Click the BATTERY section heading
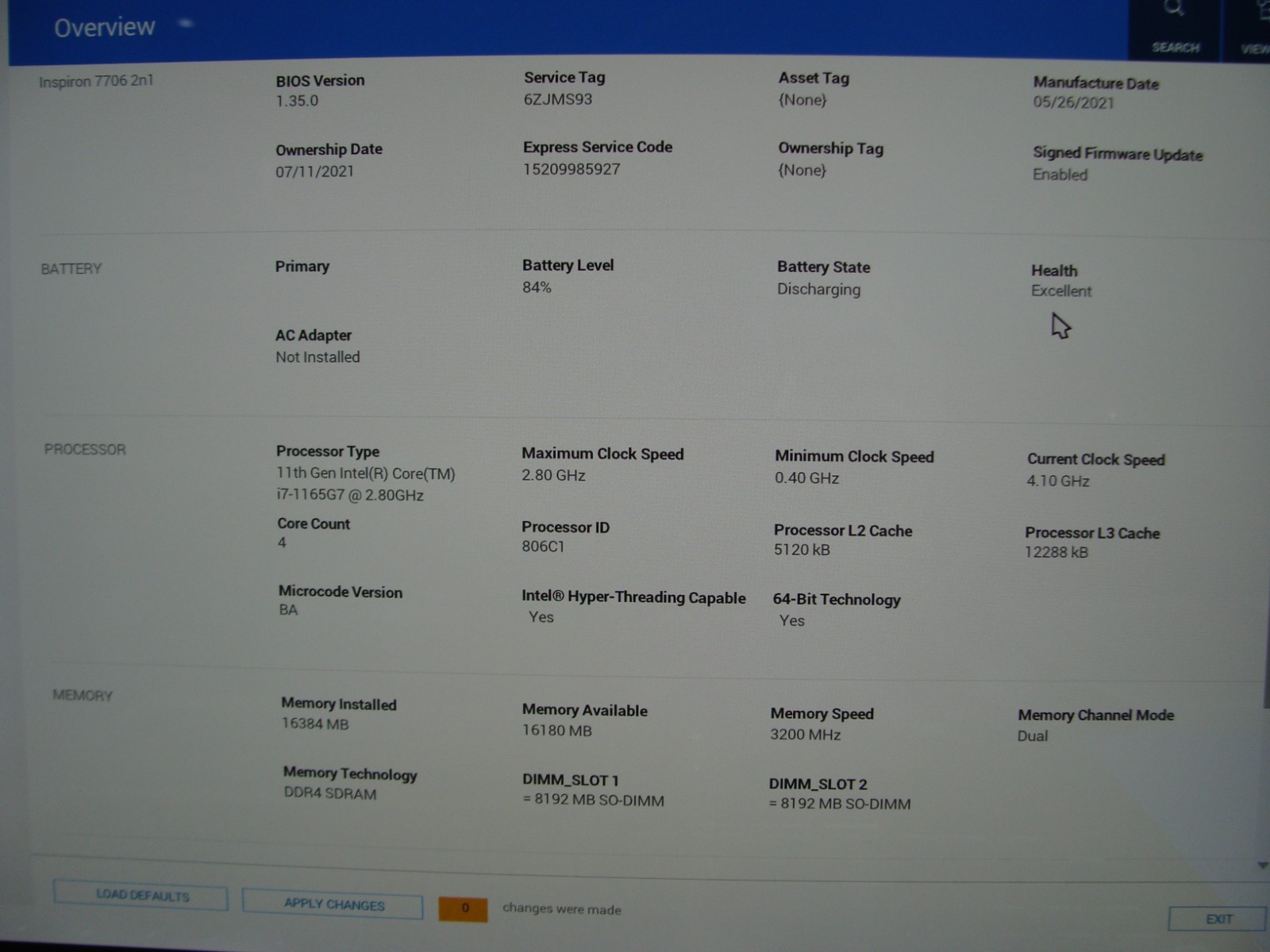The width and height of the screenshot is (1270, 952). pyautogui.click(x=71, y=269)
